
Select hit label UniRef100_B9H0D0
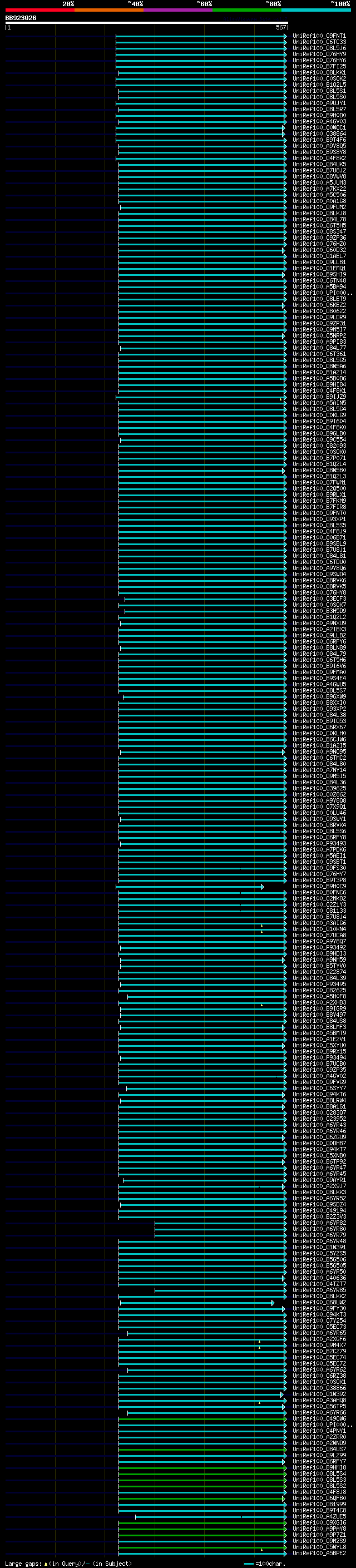point(319,116)
